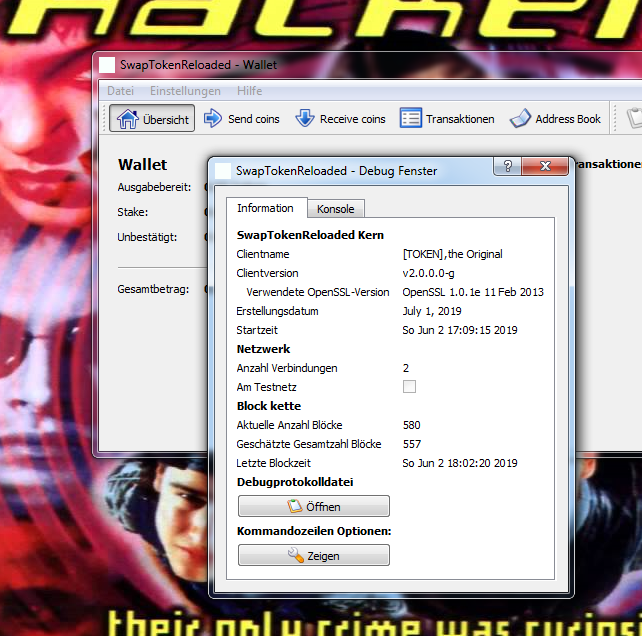The image size is (642, 637).
Task: Click the OpenSSL 1.0.1e version text
Action: click(473, 292)
